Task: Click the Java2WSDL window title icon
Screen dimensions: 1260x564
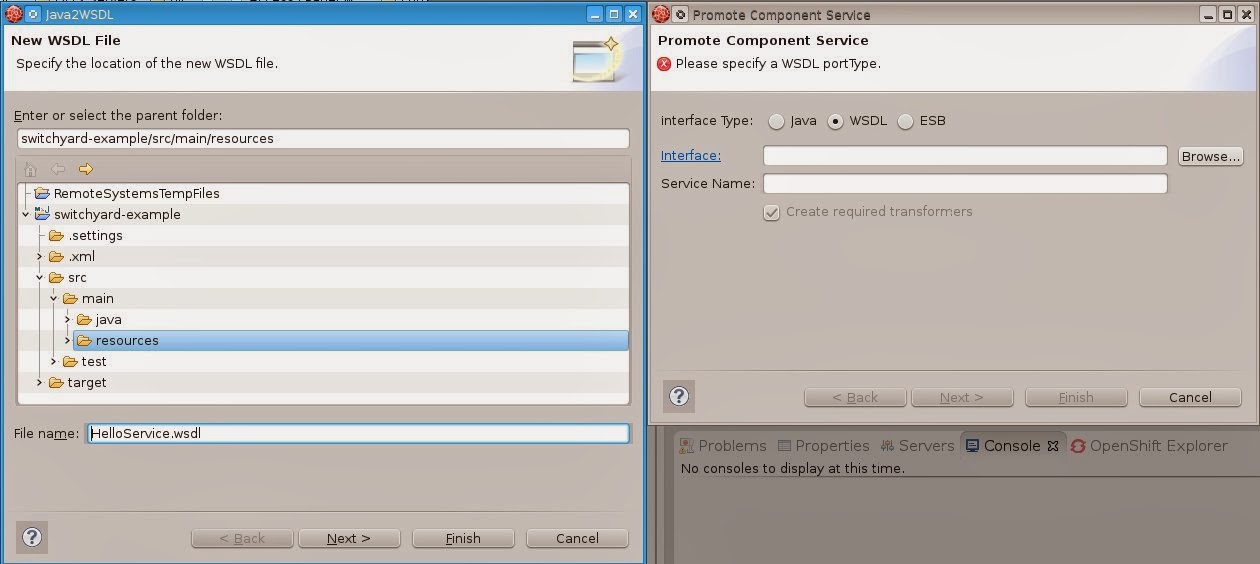Action: tap(15, 14)
